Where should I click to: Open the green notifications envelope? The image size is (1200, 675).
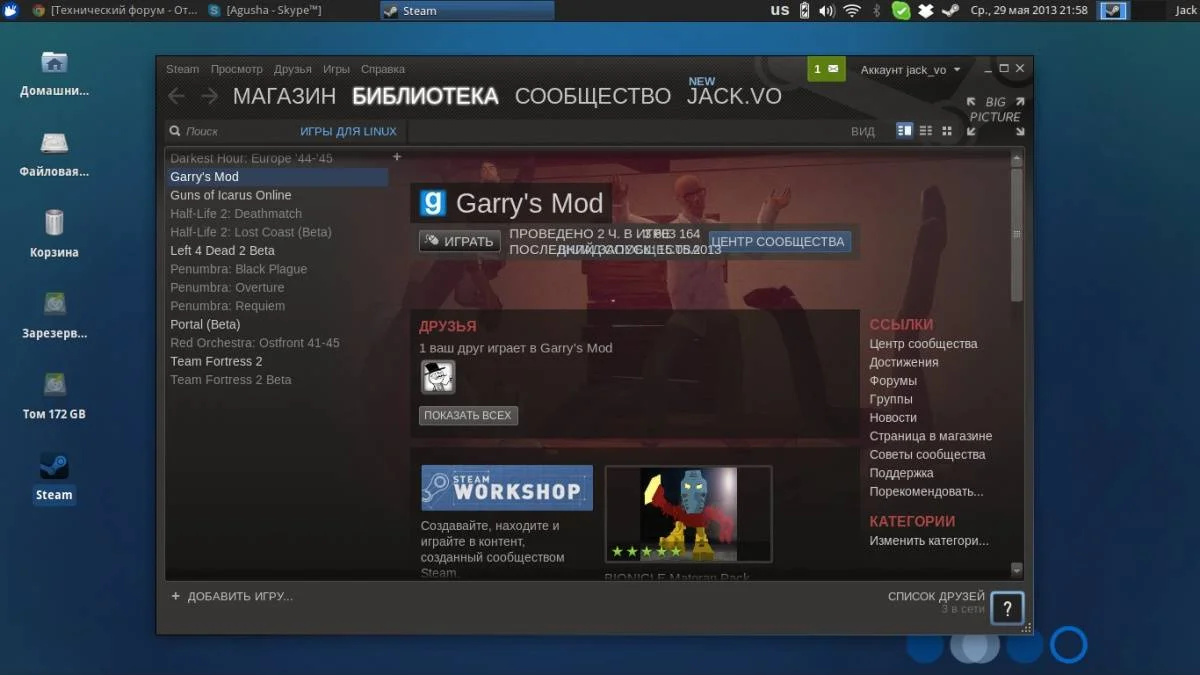(826, 69)
